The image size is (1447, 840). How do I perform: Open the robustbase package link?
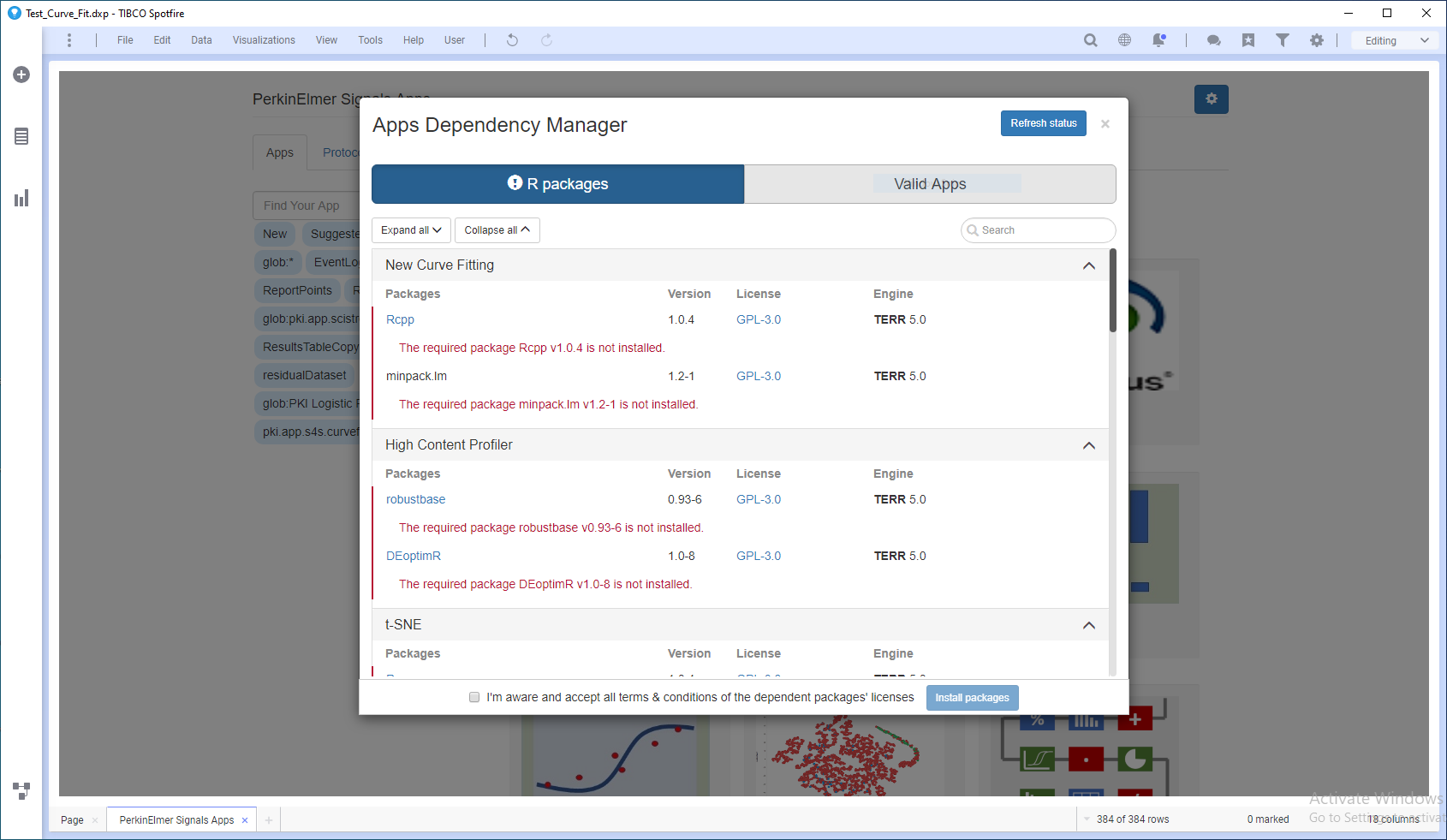point(415,499)
